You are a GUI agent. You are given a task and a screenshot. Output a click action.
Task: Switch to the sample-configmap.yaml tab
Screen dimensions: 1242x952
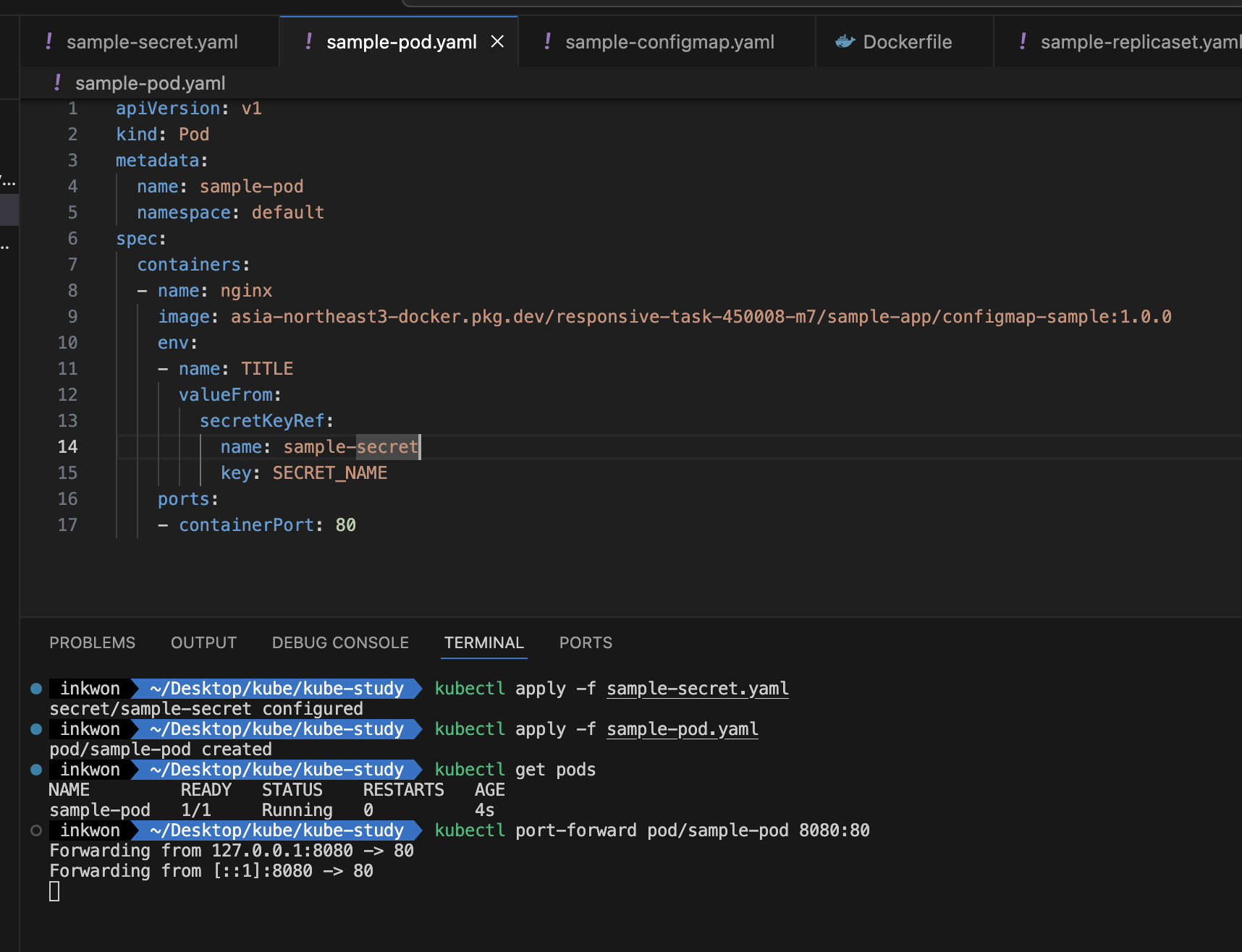(x=669, y=42)
